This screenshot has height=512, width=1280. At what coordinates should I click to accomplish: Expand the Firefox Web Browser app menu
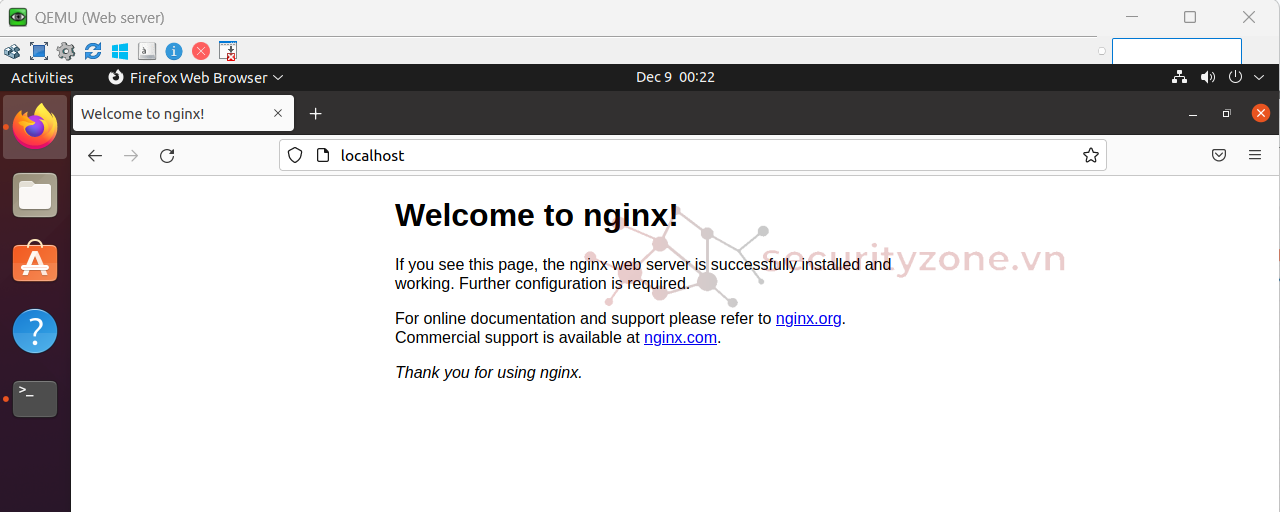point(196,78)
